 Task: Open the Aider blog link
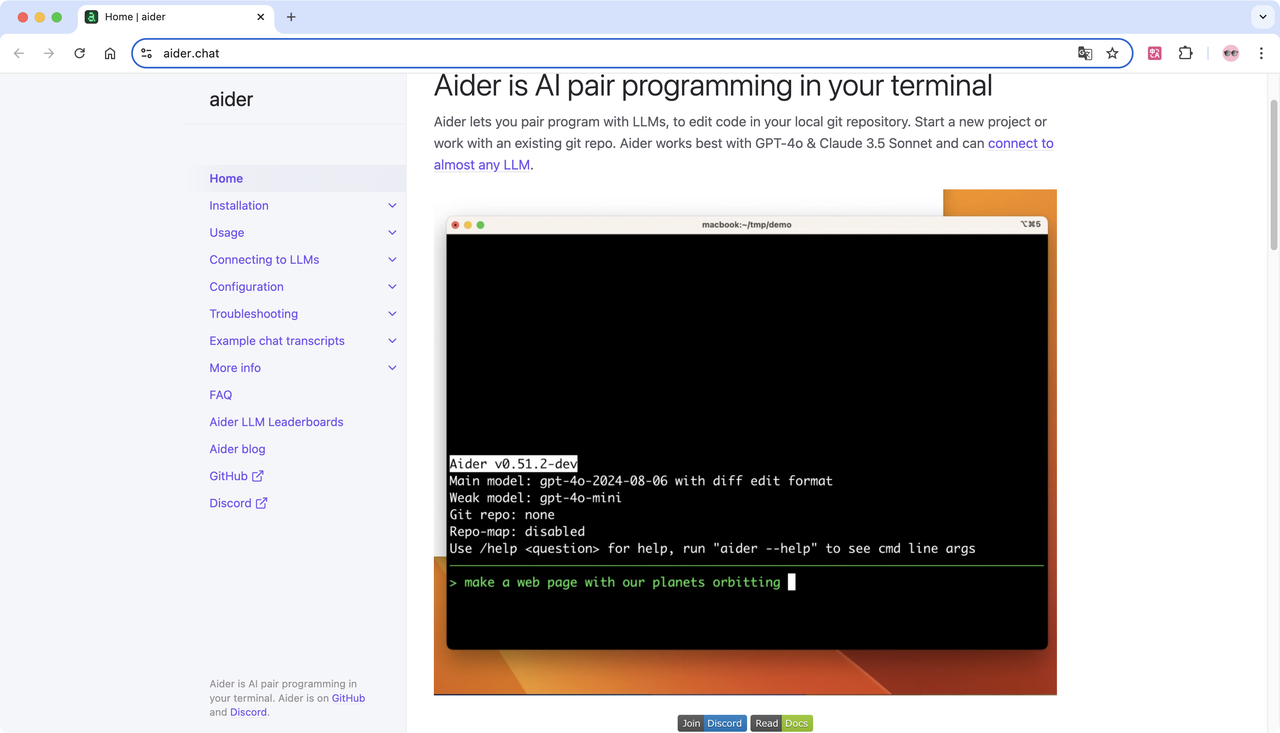[237, 448]
